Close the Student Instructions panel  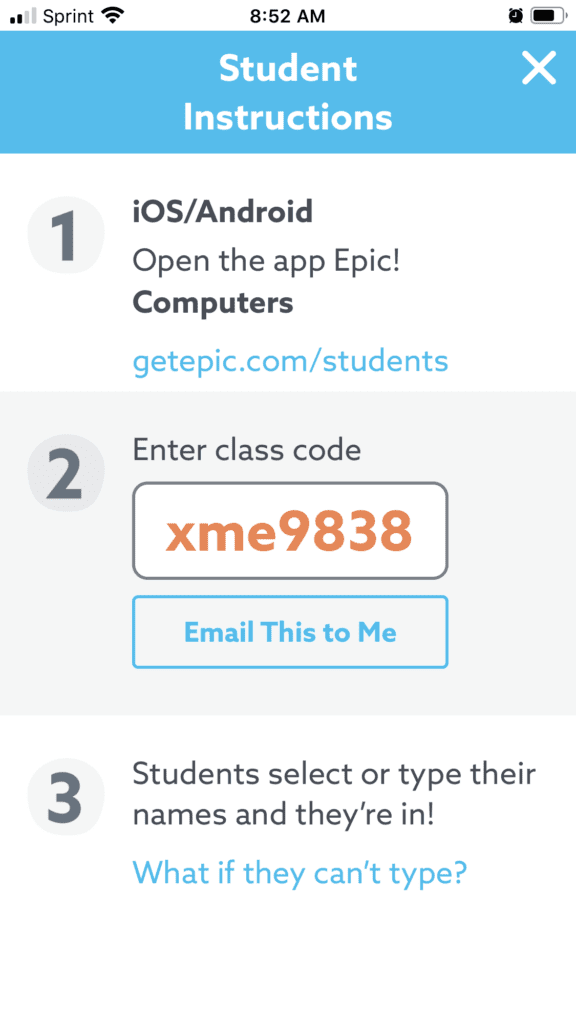point(539,68)
